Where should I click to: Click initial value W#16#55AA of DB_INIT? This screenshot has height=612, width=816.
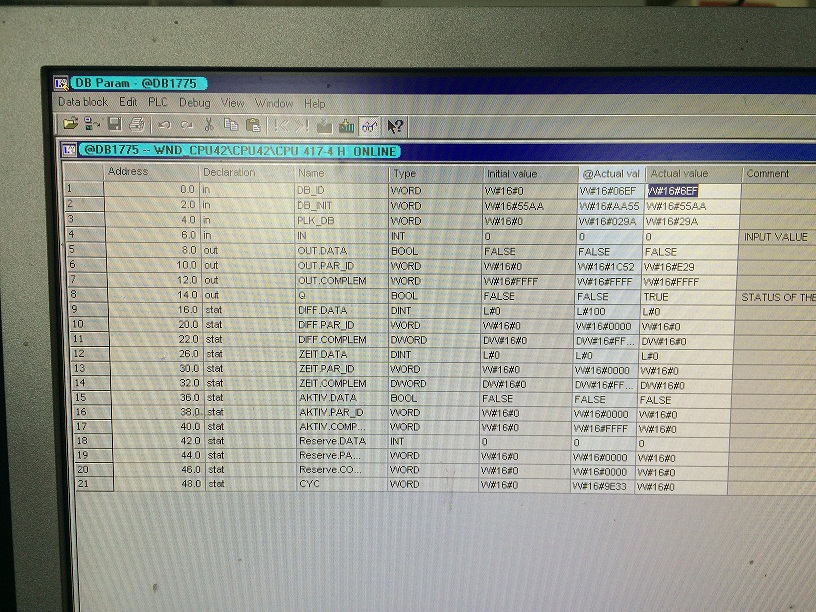click(530, 206)
